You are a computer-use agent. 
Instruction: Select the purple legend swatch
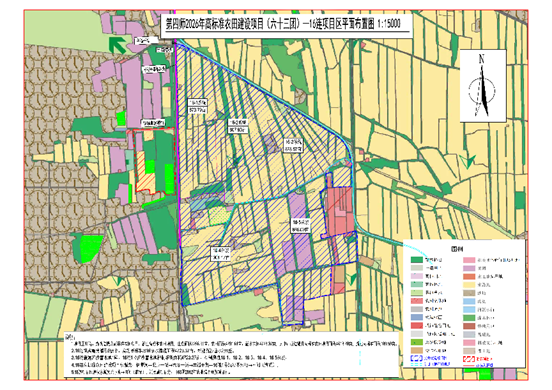(x=469, y=268)
